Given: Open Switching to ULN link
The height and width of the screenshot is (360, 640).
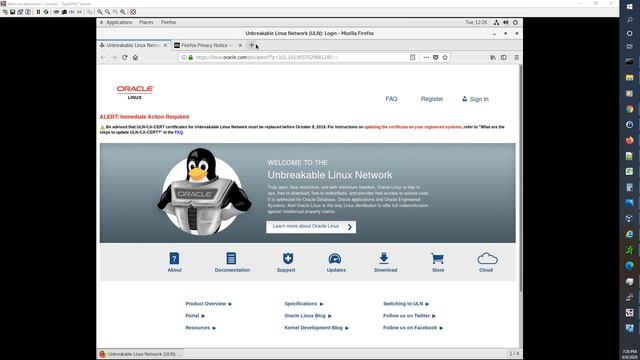Looking at the screenshot, I should click(x=406, y=304).
